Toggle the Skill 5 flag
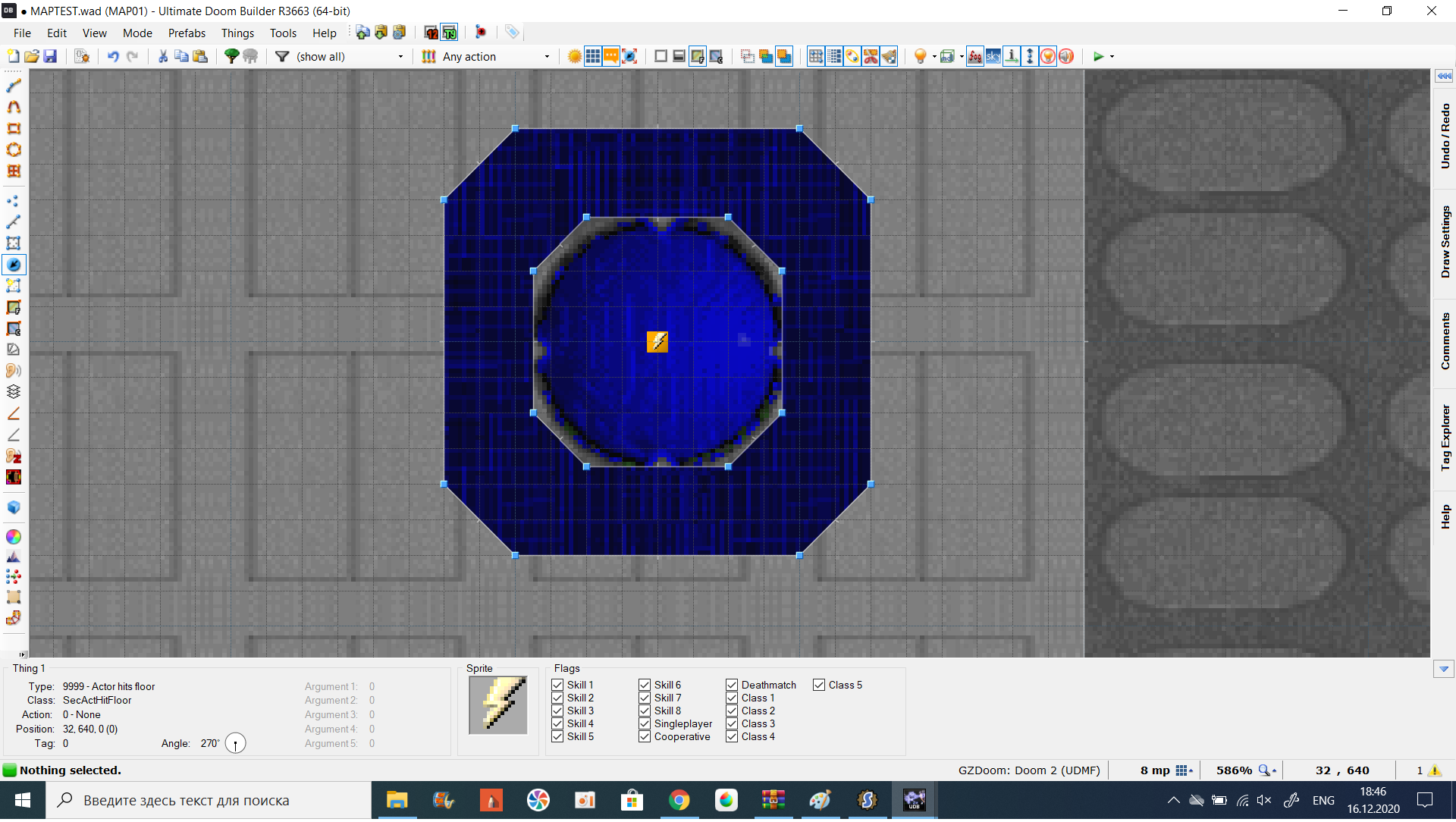The image size is (1456, 822). coord(557,737)
